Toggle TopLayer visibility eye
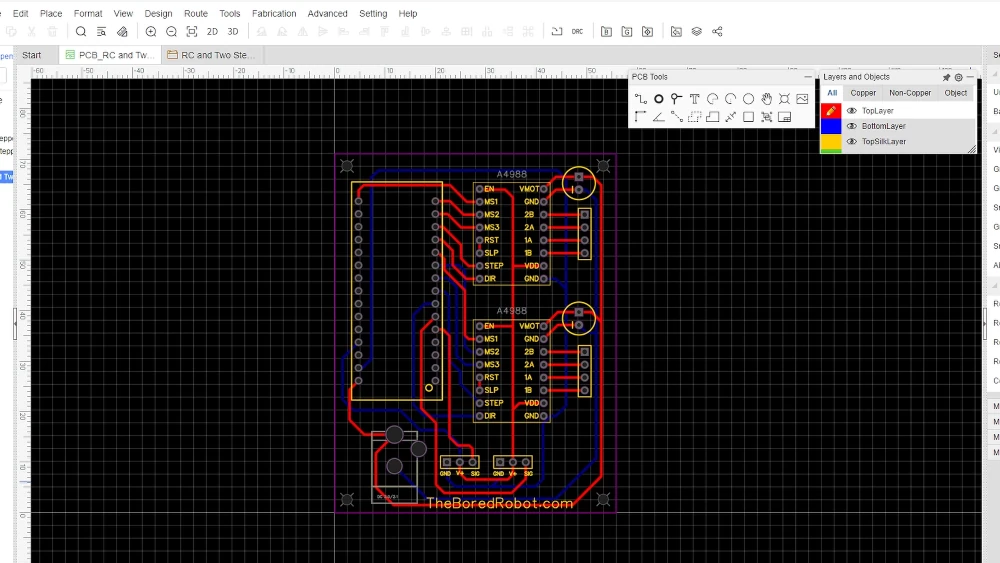Viewport: 1000px width, 563px height. coord(851,111)
